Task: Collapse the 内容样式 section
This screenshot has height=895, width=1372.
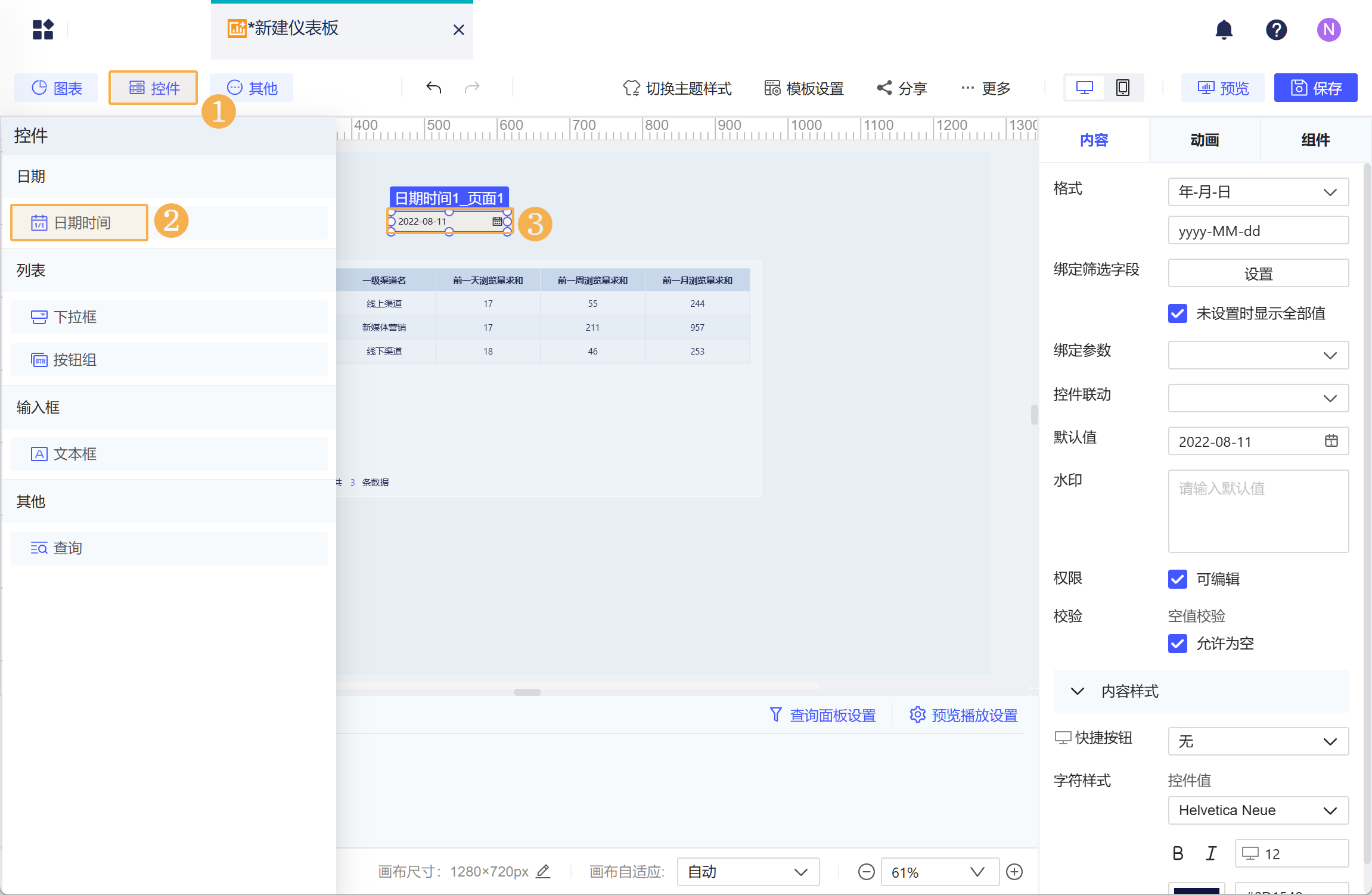Action: [x=1077, y=691]
